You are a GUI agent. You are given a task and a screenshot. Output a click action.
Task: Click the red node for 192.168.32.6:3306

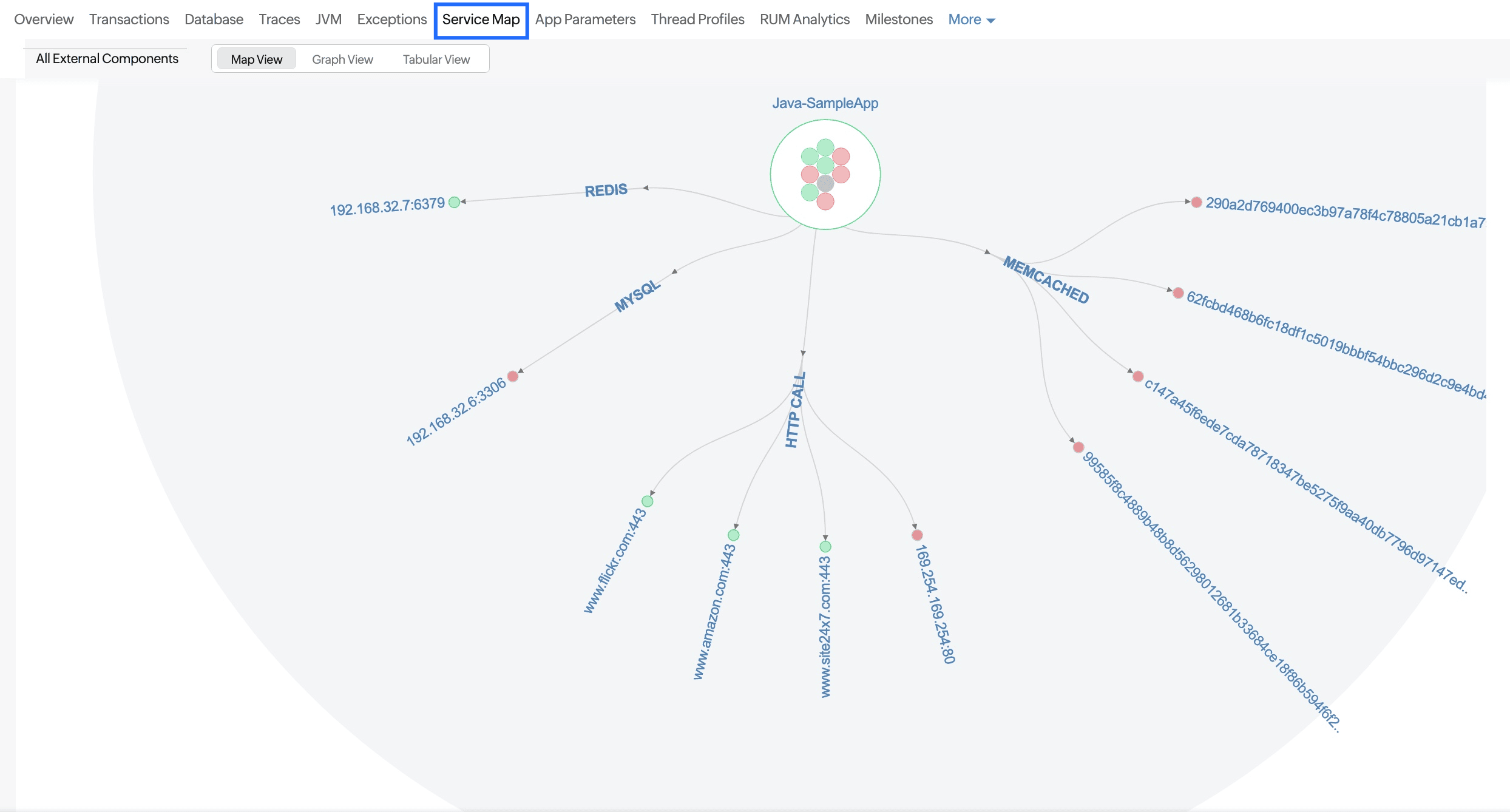click(x=513, y=376)
